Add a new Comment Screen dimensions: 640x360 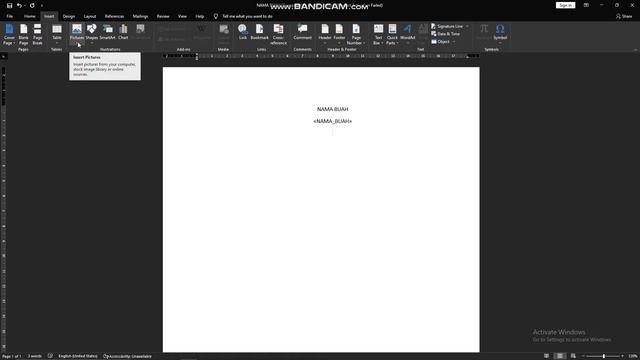click(302, 32)
